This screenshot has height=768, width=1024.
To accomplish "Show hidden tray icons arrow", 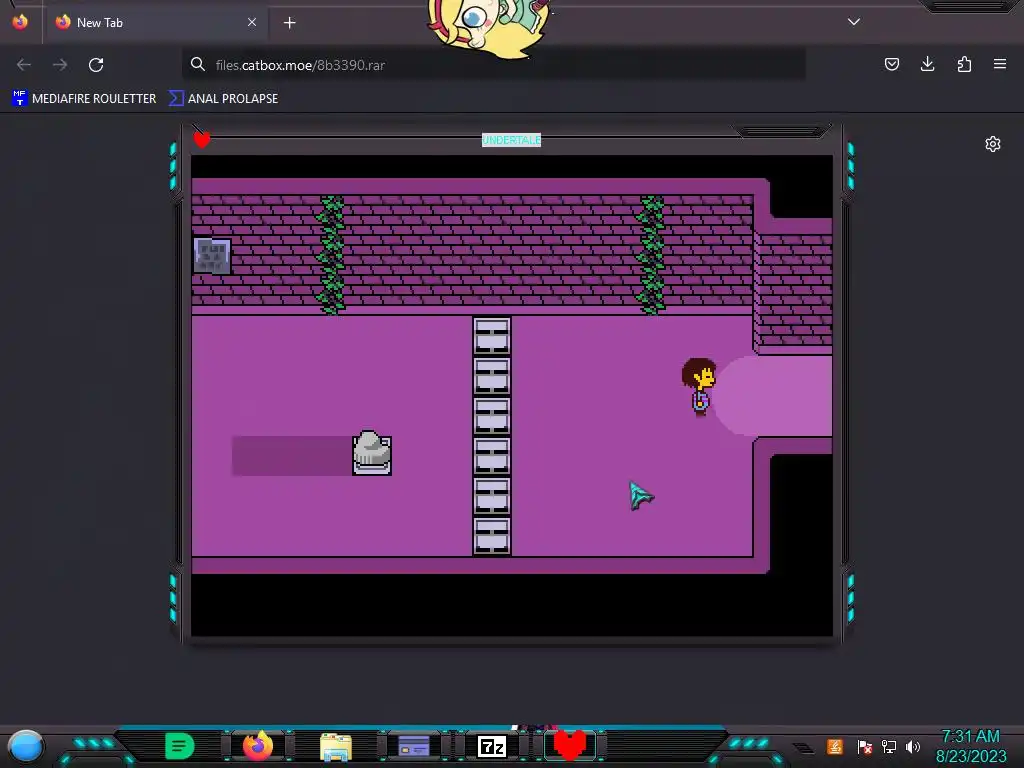I will (804, 748).
